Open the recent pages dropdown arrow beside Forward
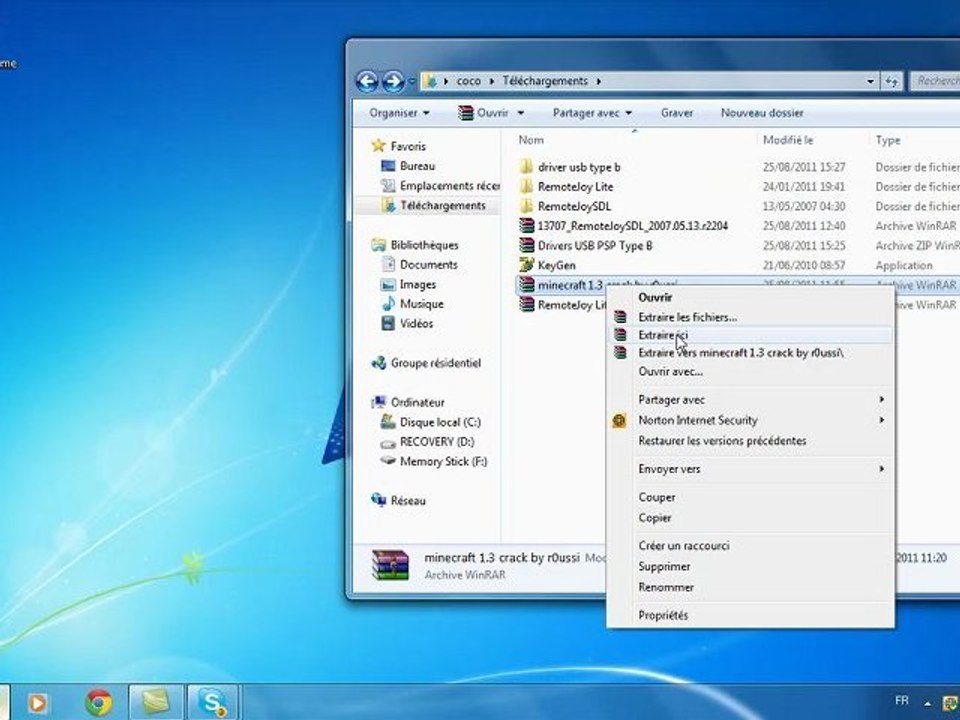 pyautogui.click(x=411, y=81)
